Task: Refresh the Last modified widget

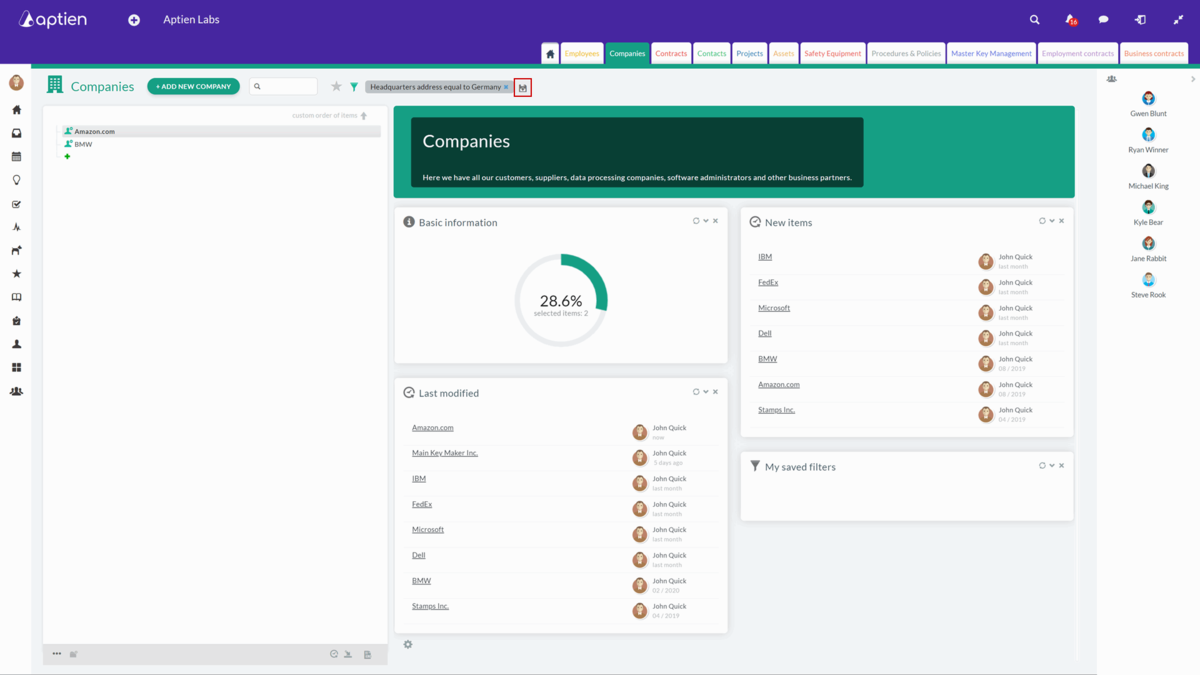Action: tap(696, 392)
